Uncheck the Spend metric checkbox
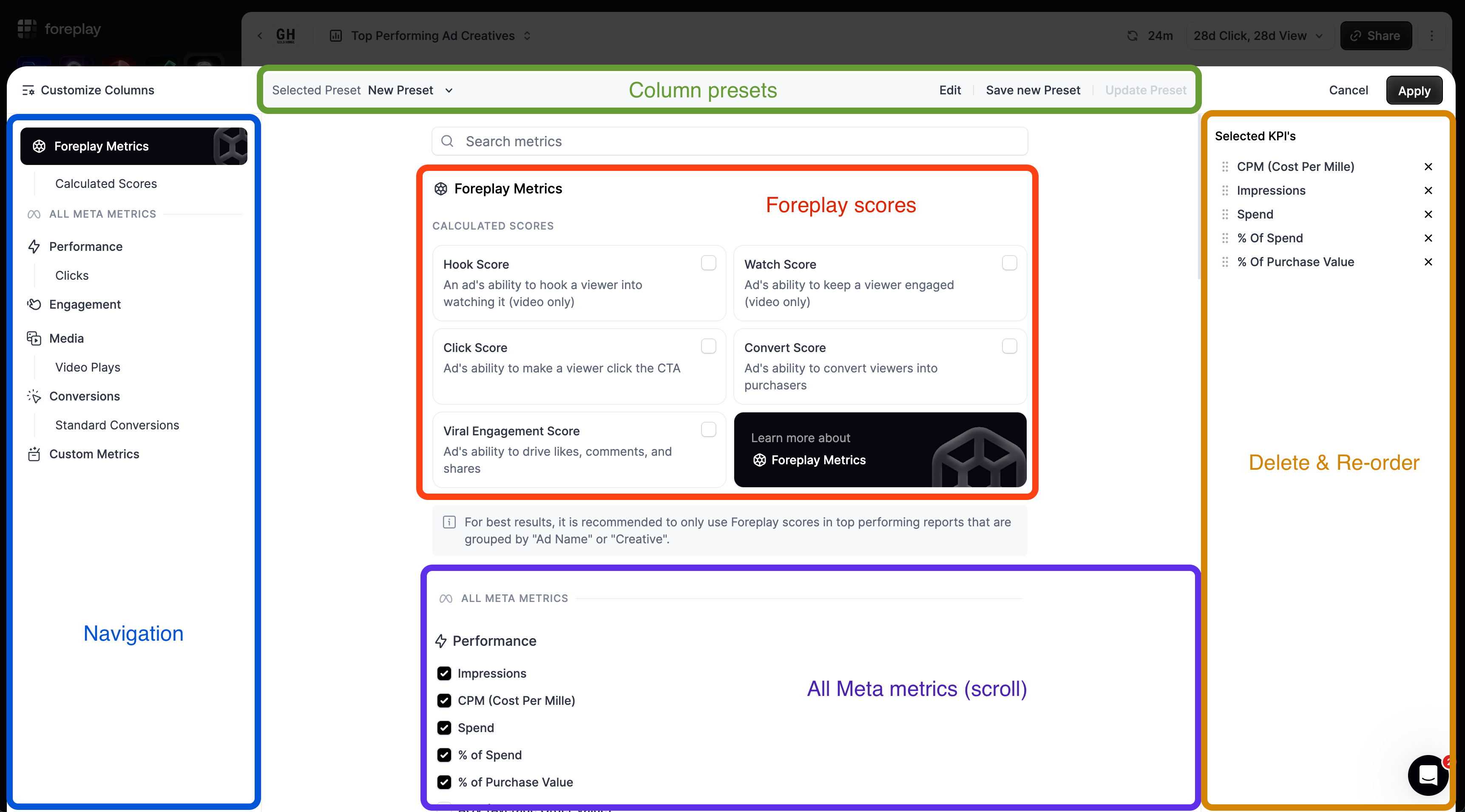1465x812 pixels. (x=444, y=728)
